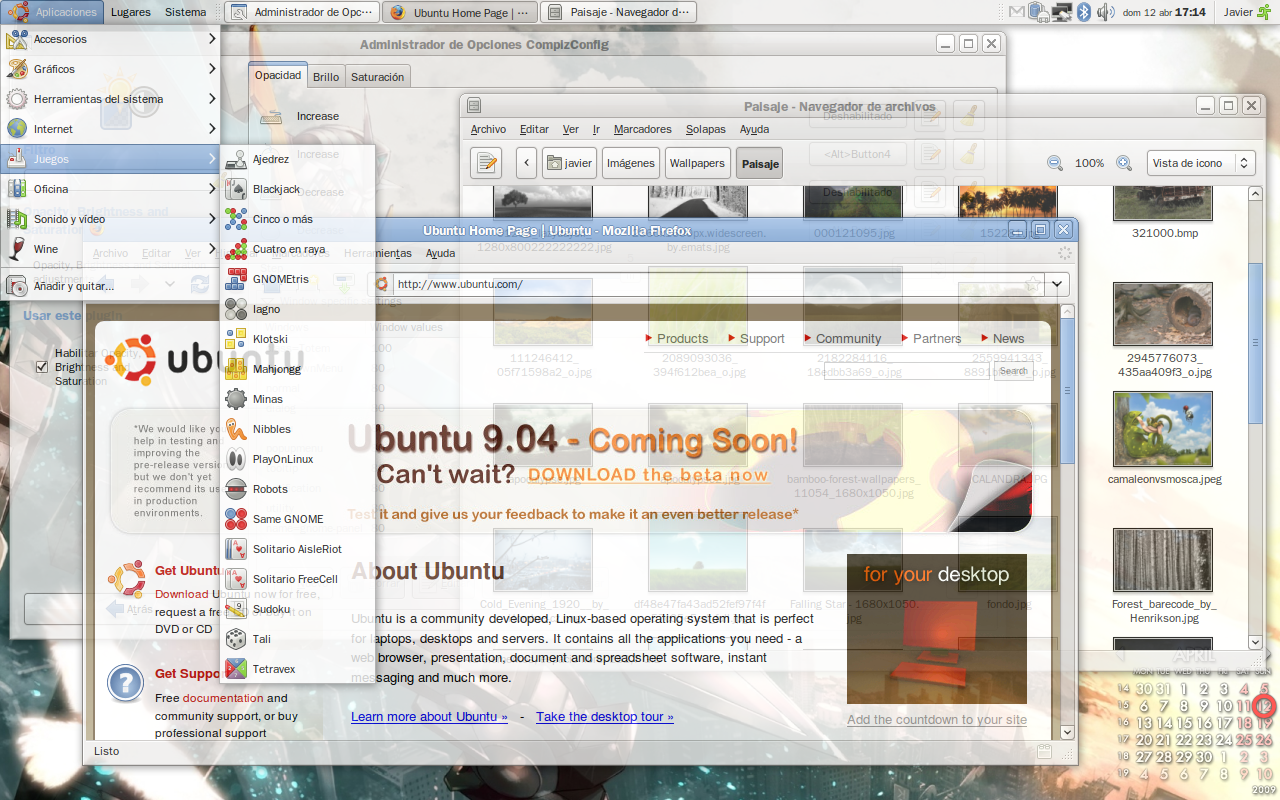The image size is (1280, 800).
Task: Select the Iagno game entry
Action: click(x=297, y=309)
